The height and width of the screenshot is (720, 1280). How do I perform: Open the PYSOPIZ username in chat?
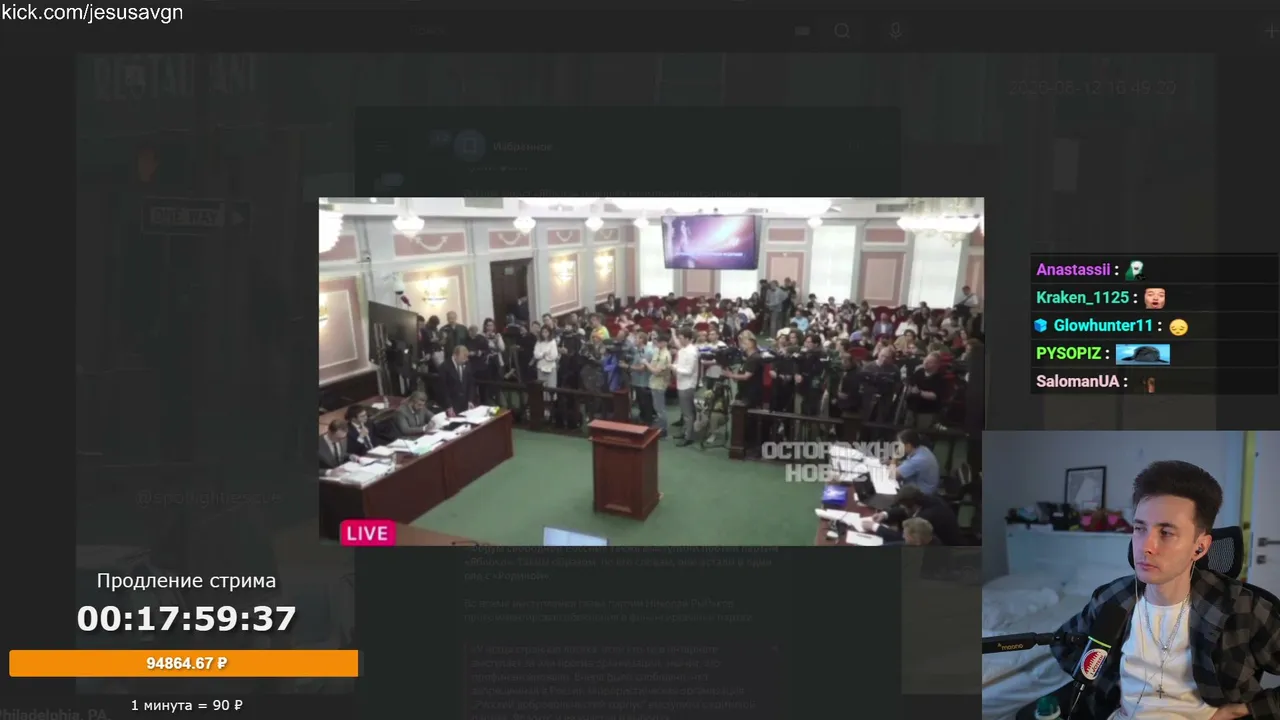click(x=1068, y=354)
